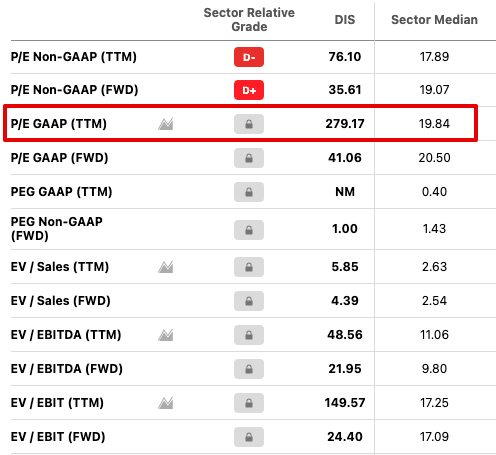Click the Sector Relative Grade column header
The image size is (496, 455).
[x=249, y=20]
